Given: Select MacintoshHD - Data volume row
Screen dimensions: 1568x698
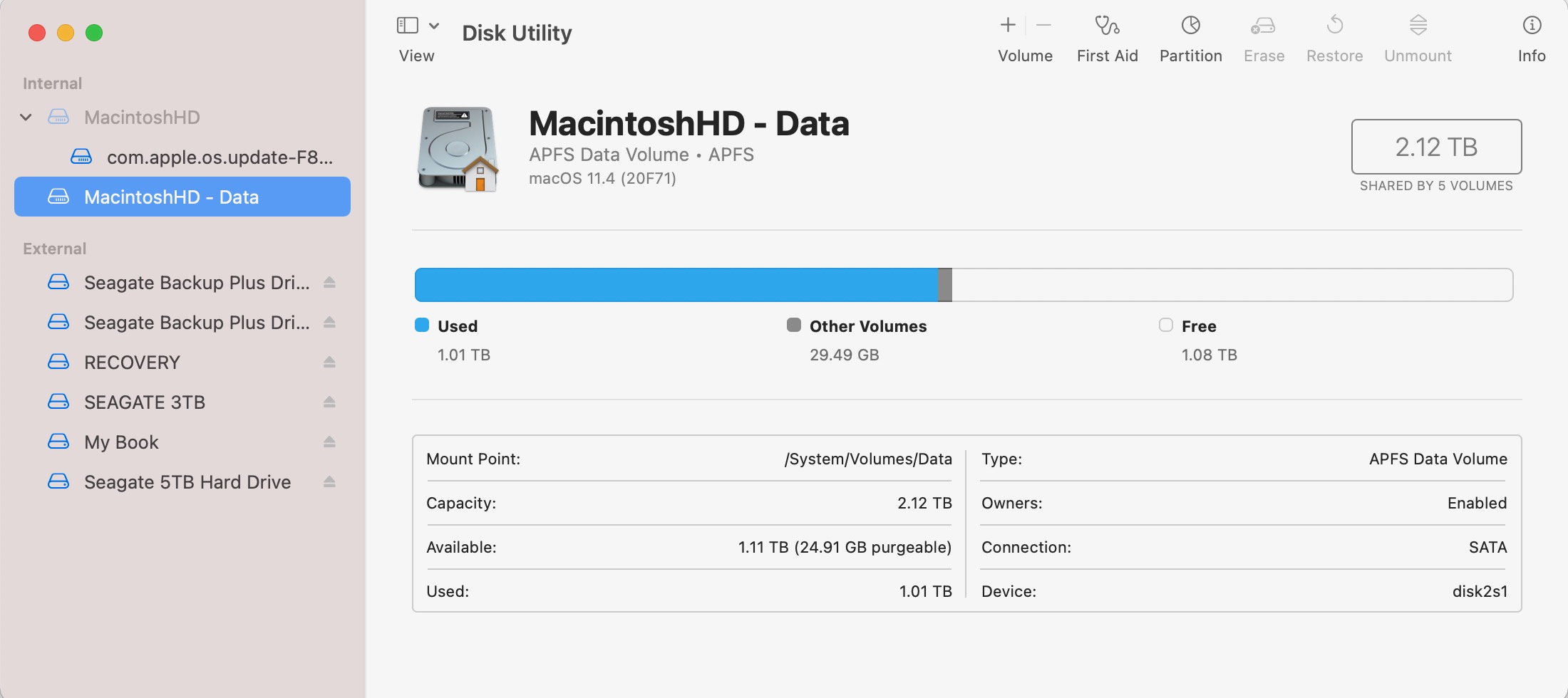Looking at the screenshot, I should click(182, 197).
